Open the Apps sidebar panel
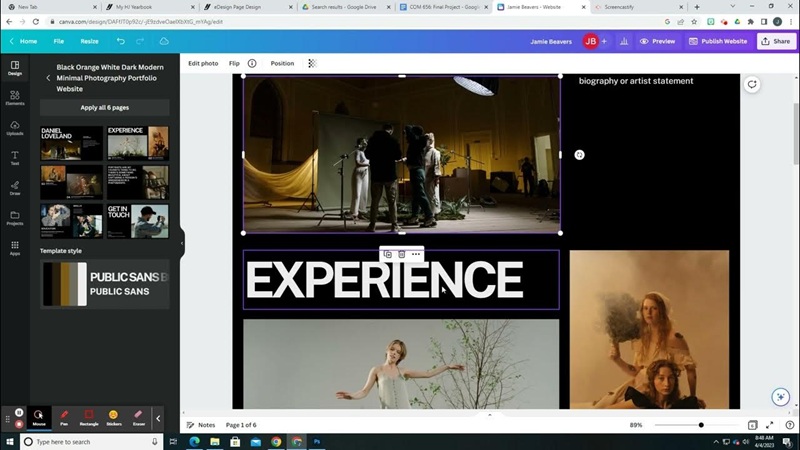The height and width of the screenshot is (450, 800). 15,248
